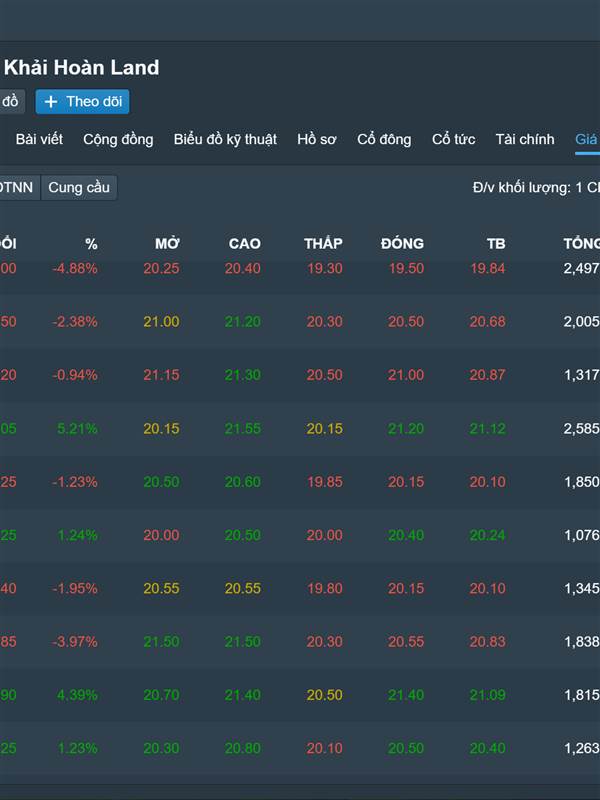Click the high price 20.80

243,748
